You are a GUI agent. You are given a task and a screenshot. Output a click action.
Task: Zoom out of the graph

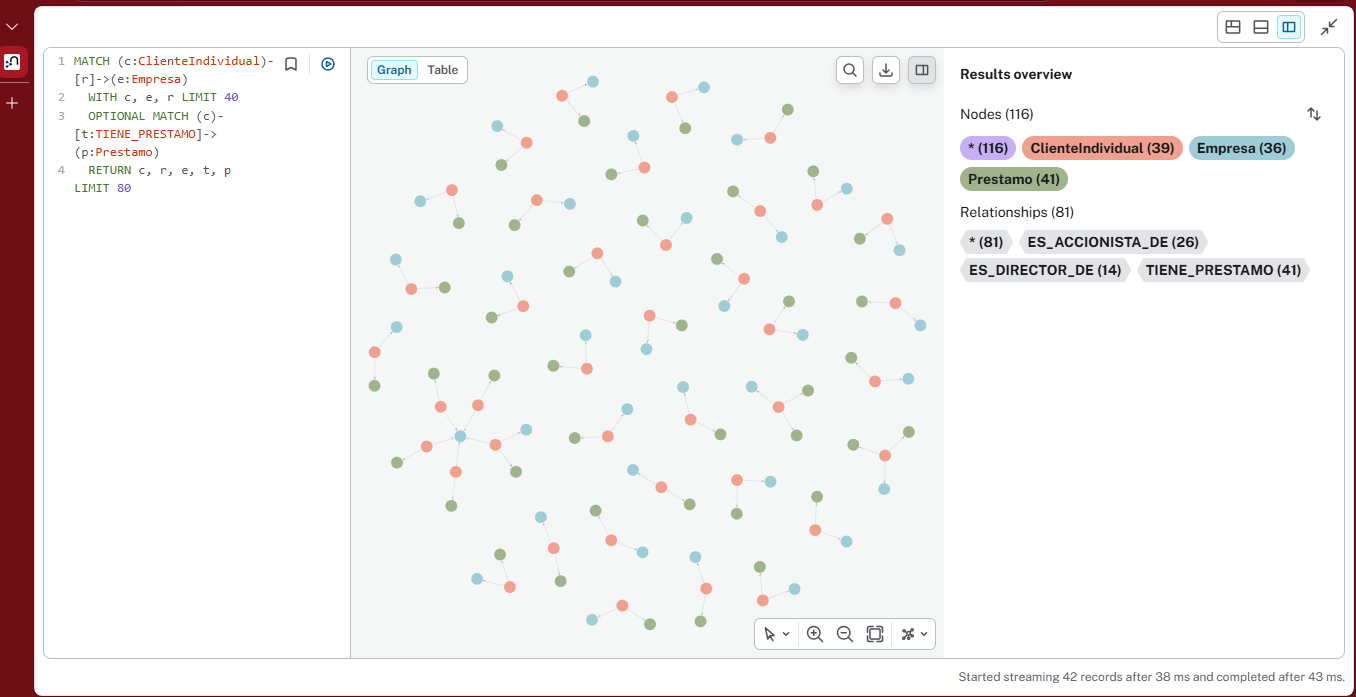[845, 634]
